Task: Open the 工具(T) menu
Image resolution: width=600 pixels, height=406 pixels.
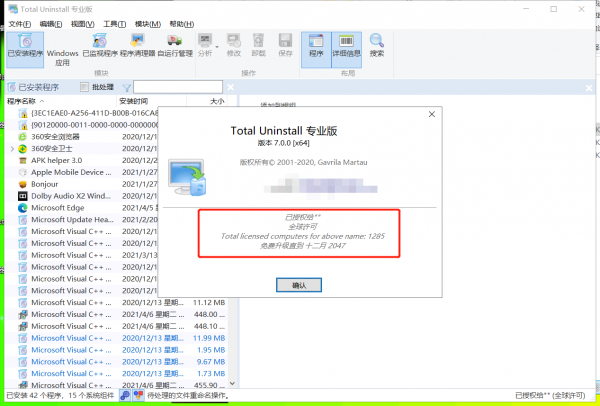Action: click(x=115, y=24)
